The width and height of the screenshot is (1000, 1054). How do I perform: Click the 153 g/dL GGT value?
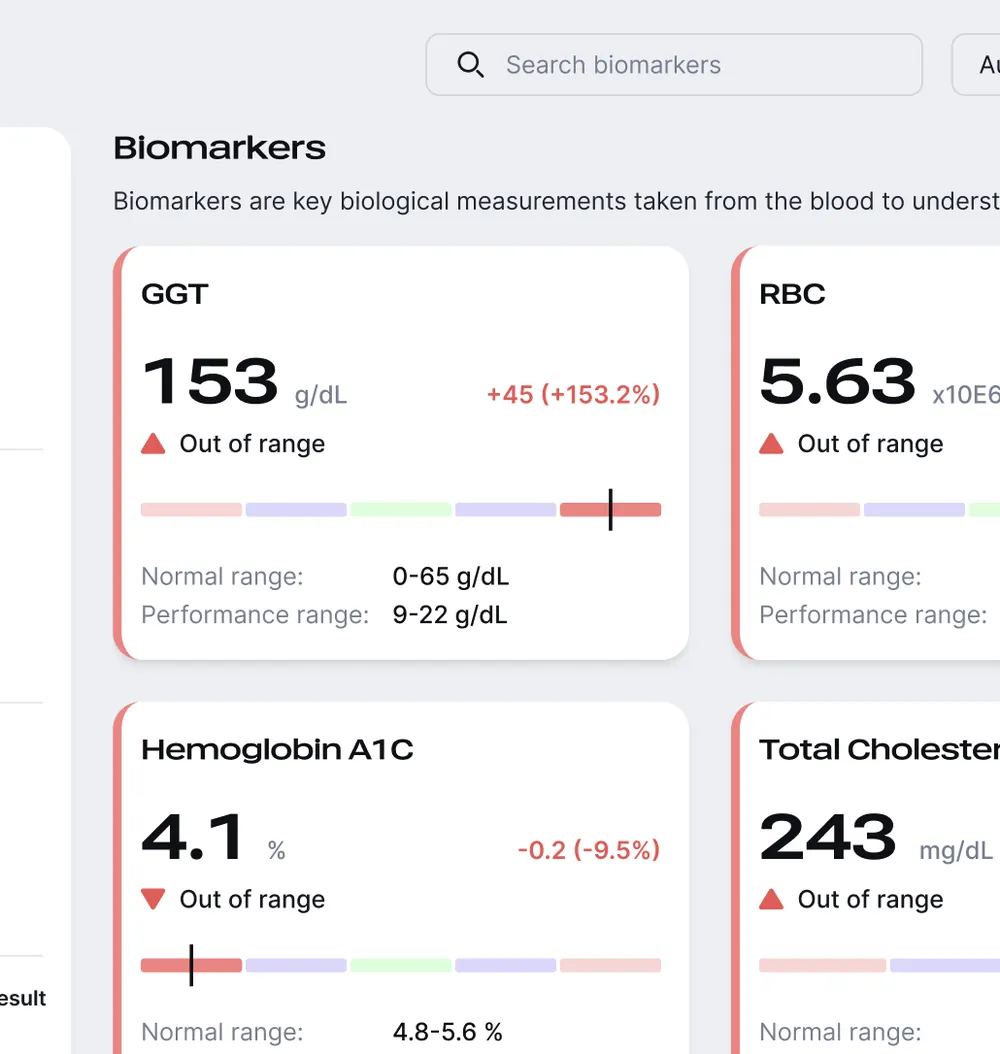[x=245, y=382]
